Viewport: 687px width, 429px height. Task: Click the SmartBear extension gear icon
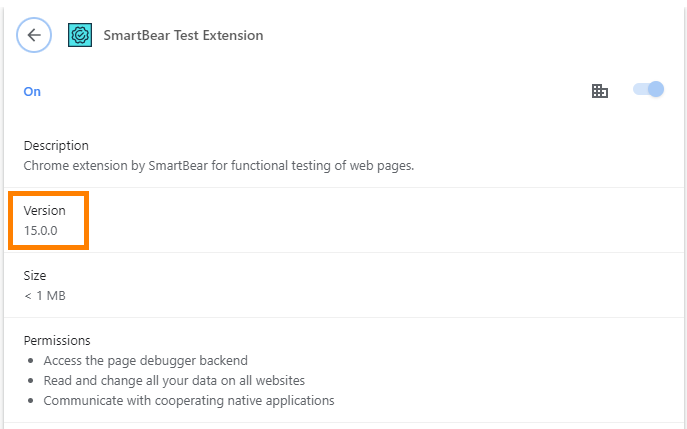[x=80, y=35]
